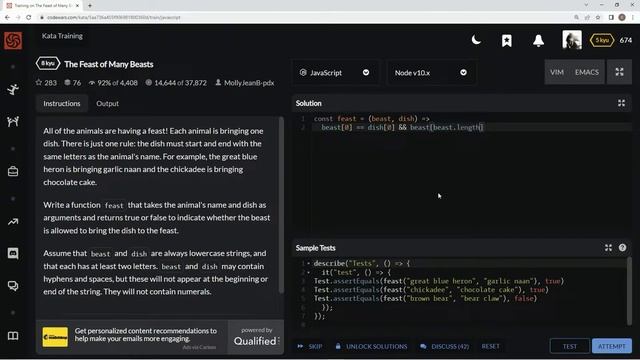The image size is (640, 360).
Task: Click Unlock Solutions
Action: [371, 346]
